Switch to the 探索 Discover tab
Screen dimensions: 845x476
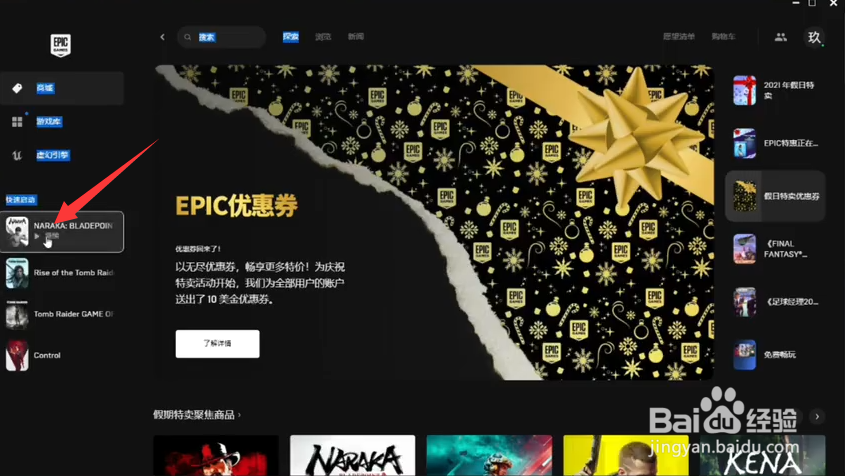click(290, 37)
